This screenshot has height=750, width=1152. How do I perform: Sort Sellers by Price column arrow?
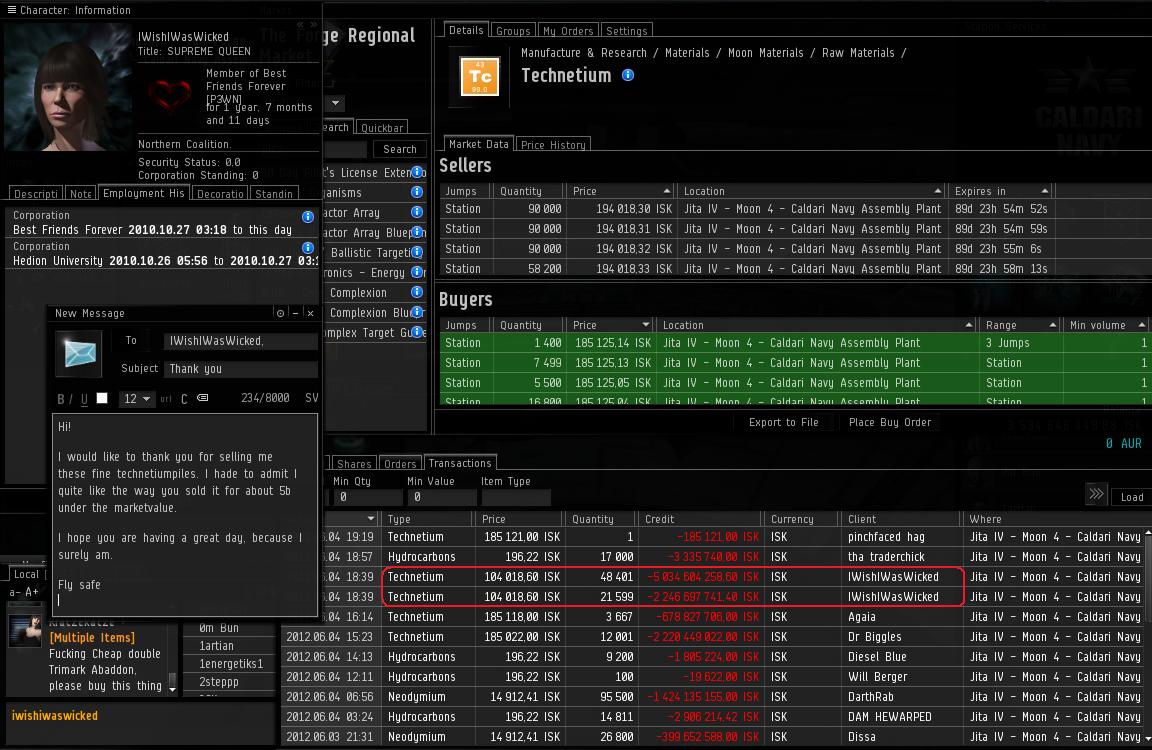pyautogui.click(x=666, y=191)
